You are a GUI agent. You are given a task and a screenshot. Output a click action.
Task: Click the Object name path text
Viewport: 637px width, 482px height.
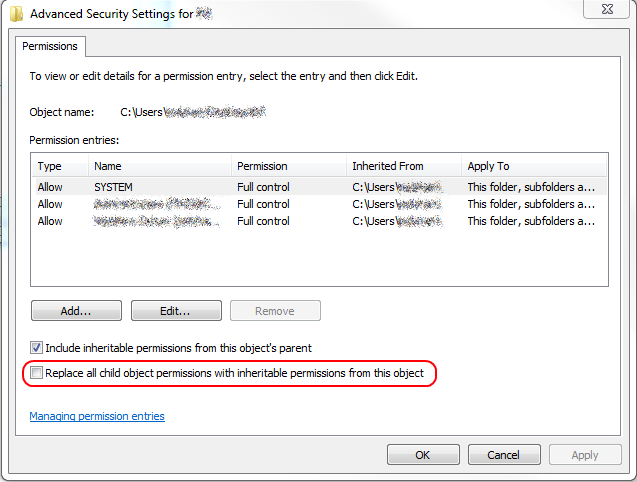pyautogui.click(x=192, y=112)
